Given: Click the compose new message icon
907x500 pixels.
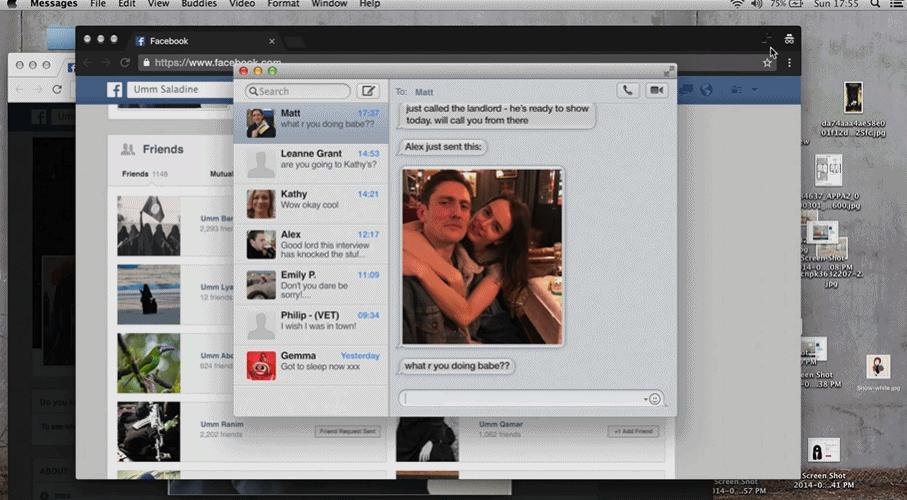Looking at the screenshot, I should click(368, 91).
